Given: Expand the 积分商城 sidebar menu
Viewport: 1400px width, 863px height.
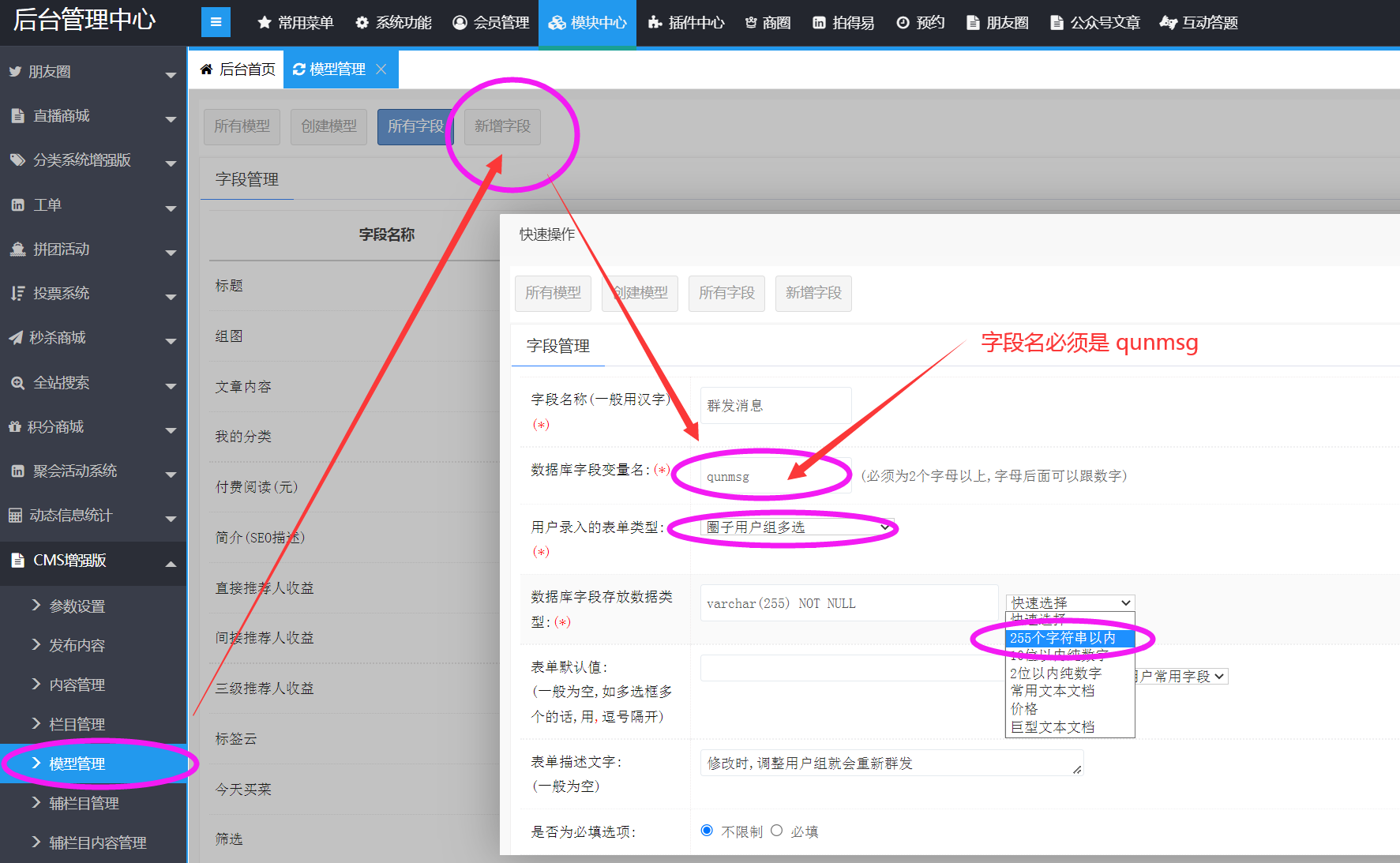Looking at the screenshot, I should 170,429.
